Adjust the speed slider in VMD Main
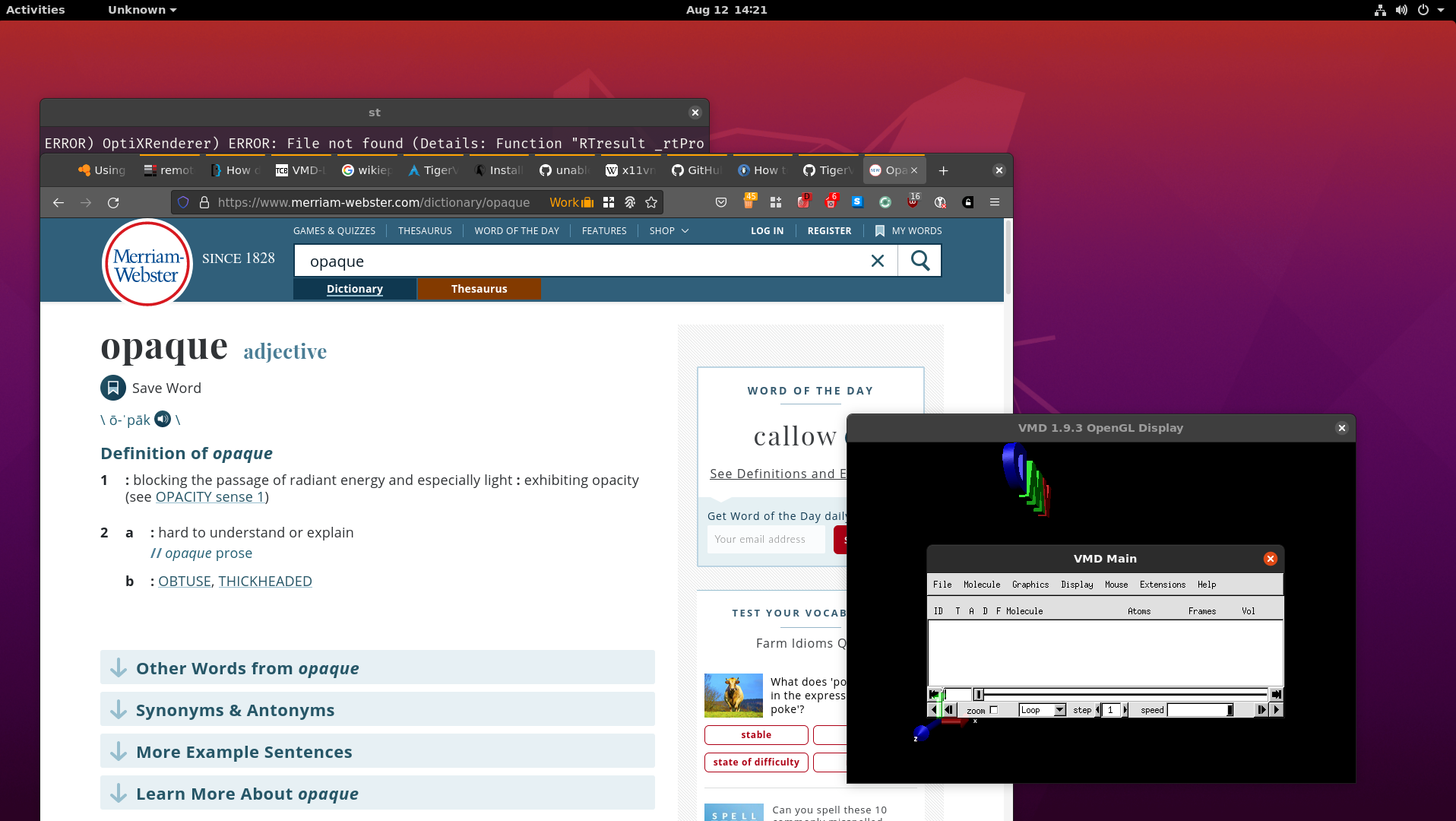The image size is (1456, 821). 1201,710
